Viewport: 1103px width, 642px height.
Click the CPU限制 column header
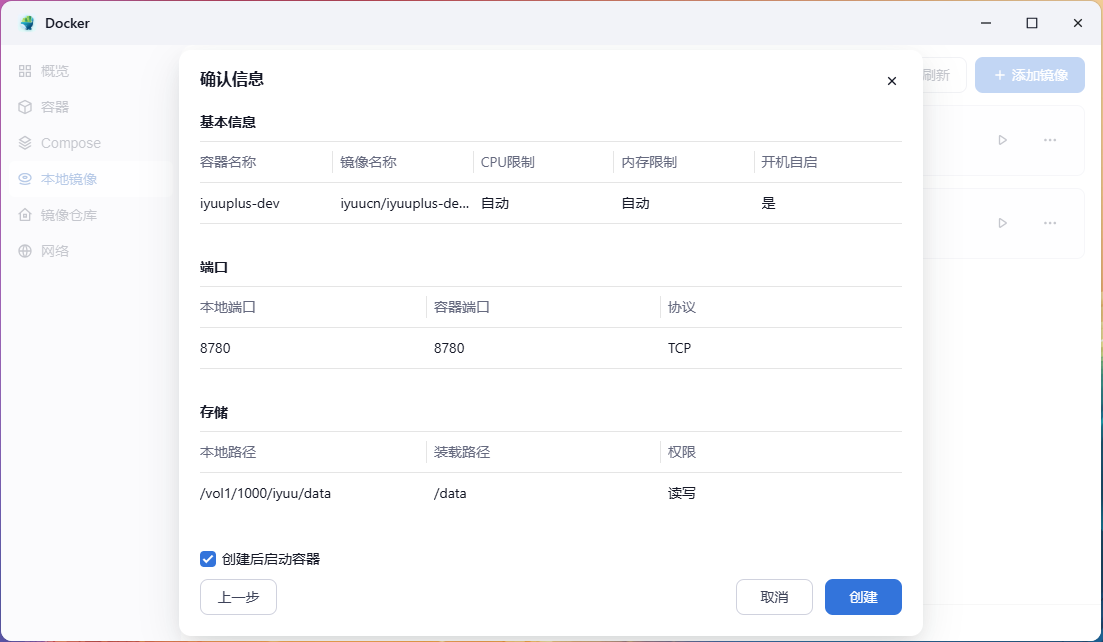[508, 162]
